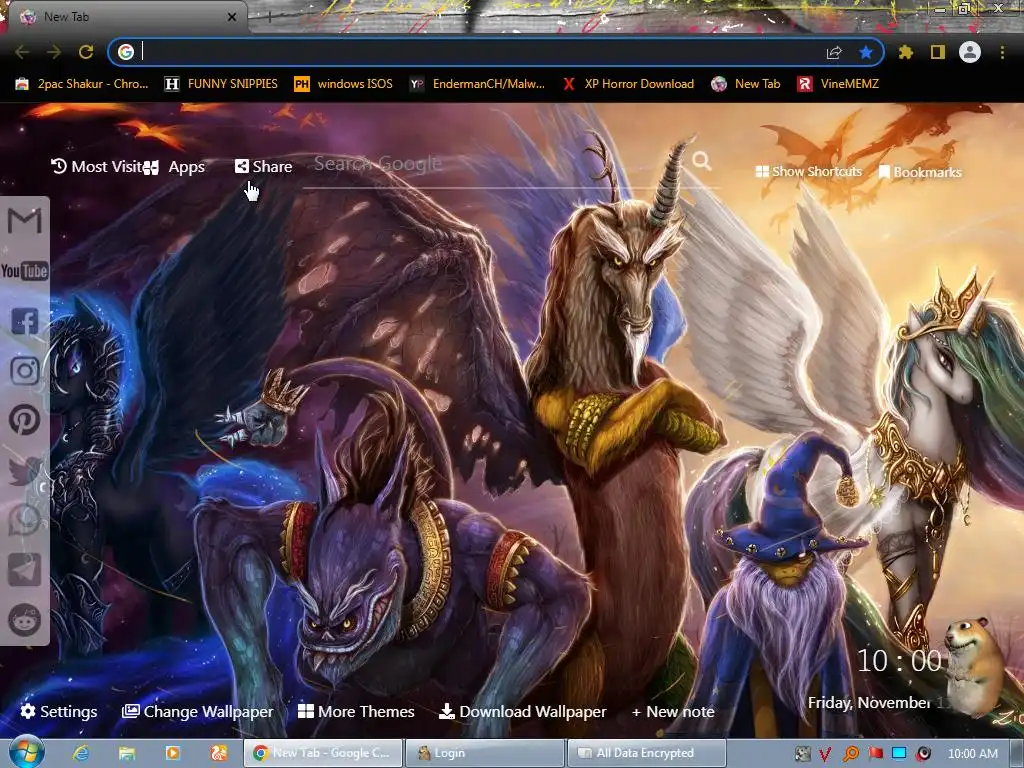Click Change Wallpaper
This screenshot has width=1024, height=768.
click(197, 711)
